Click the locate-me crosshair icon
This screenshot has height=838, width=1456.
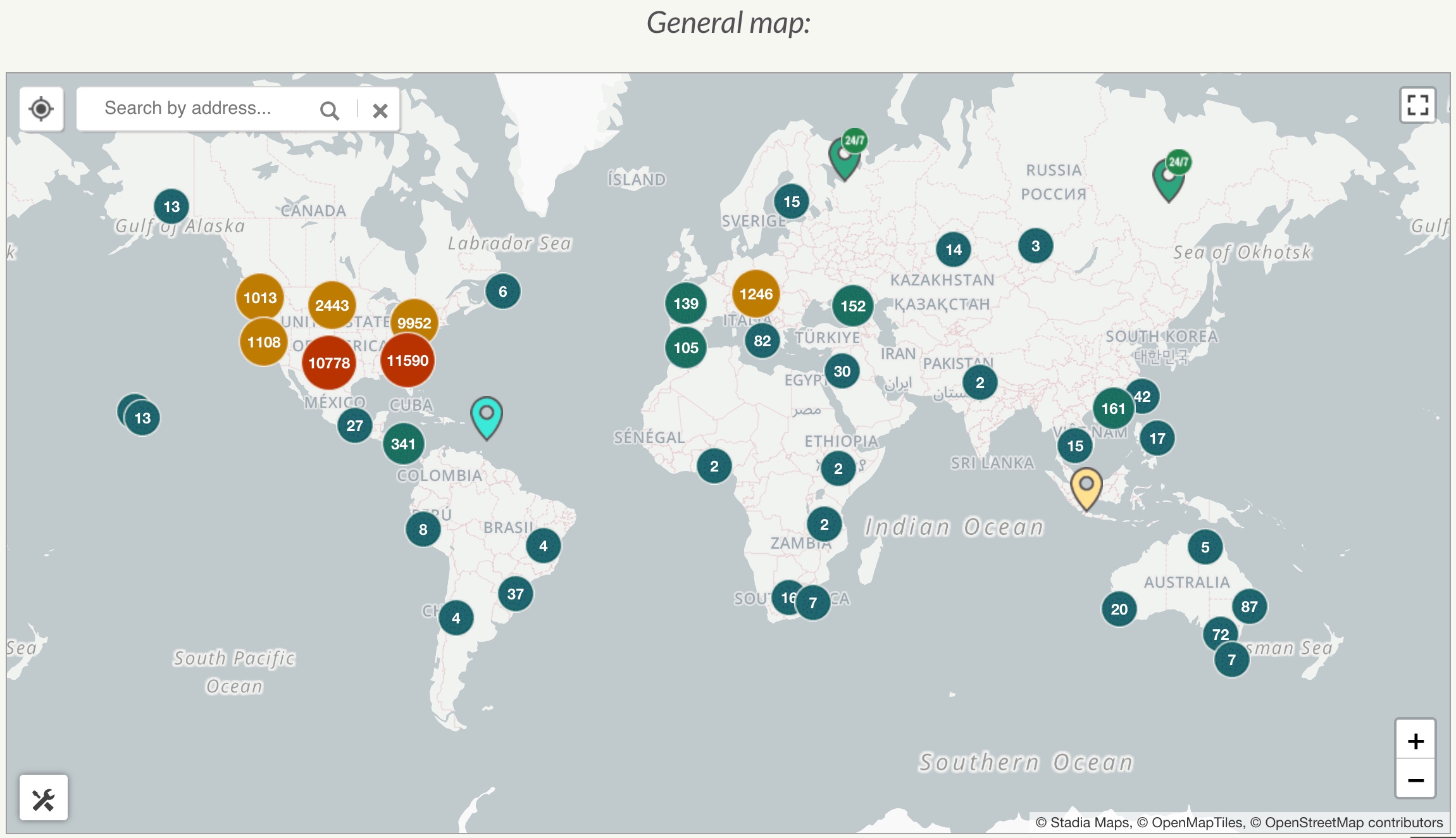click(x=41, y=109)
